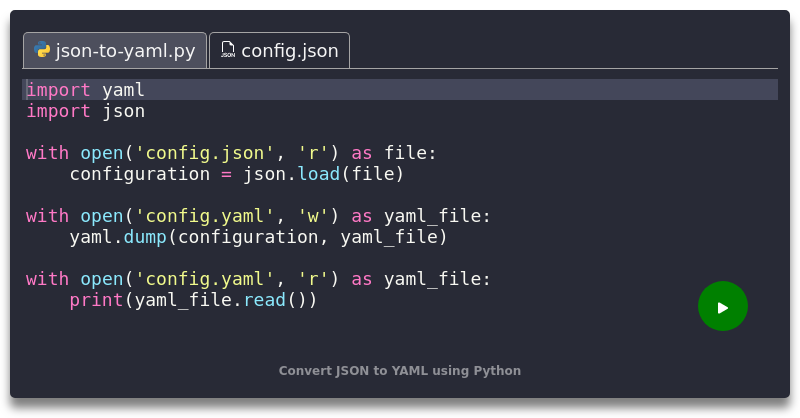Click the "import json" code line
The width and height of the screenshot is (800, 418).
(x=86, y=111)
